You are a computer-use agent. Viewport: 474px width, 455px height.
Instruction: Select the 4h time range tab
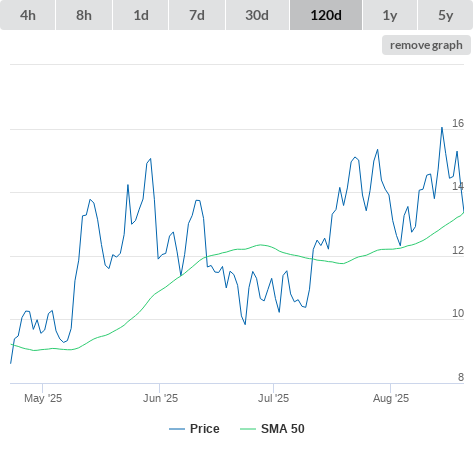coord(28,15)
